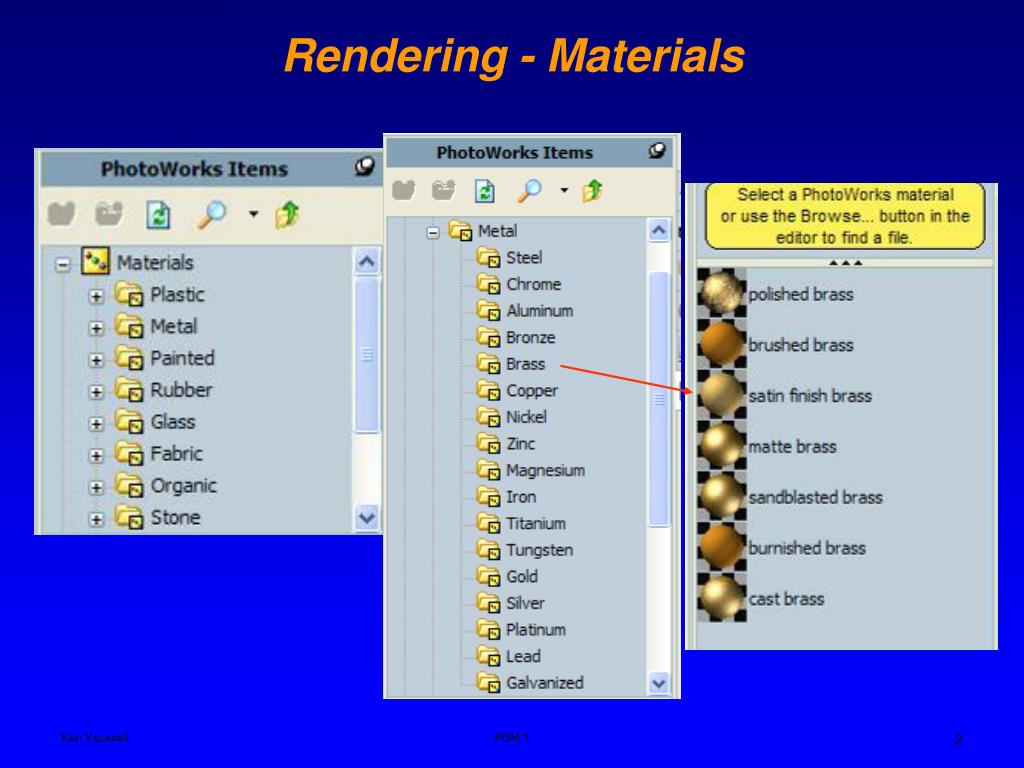Click first greyed archive icon in middle panel toolbar

(404, 191)
